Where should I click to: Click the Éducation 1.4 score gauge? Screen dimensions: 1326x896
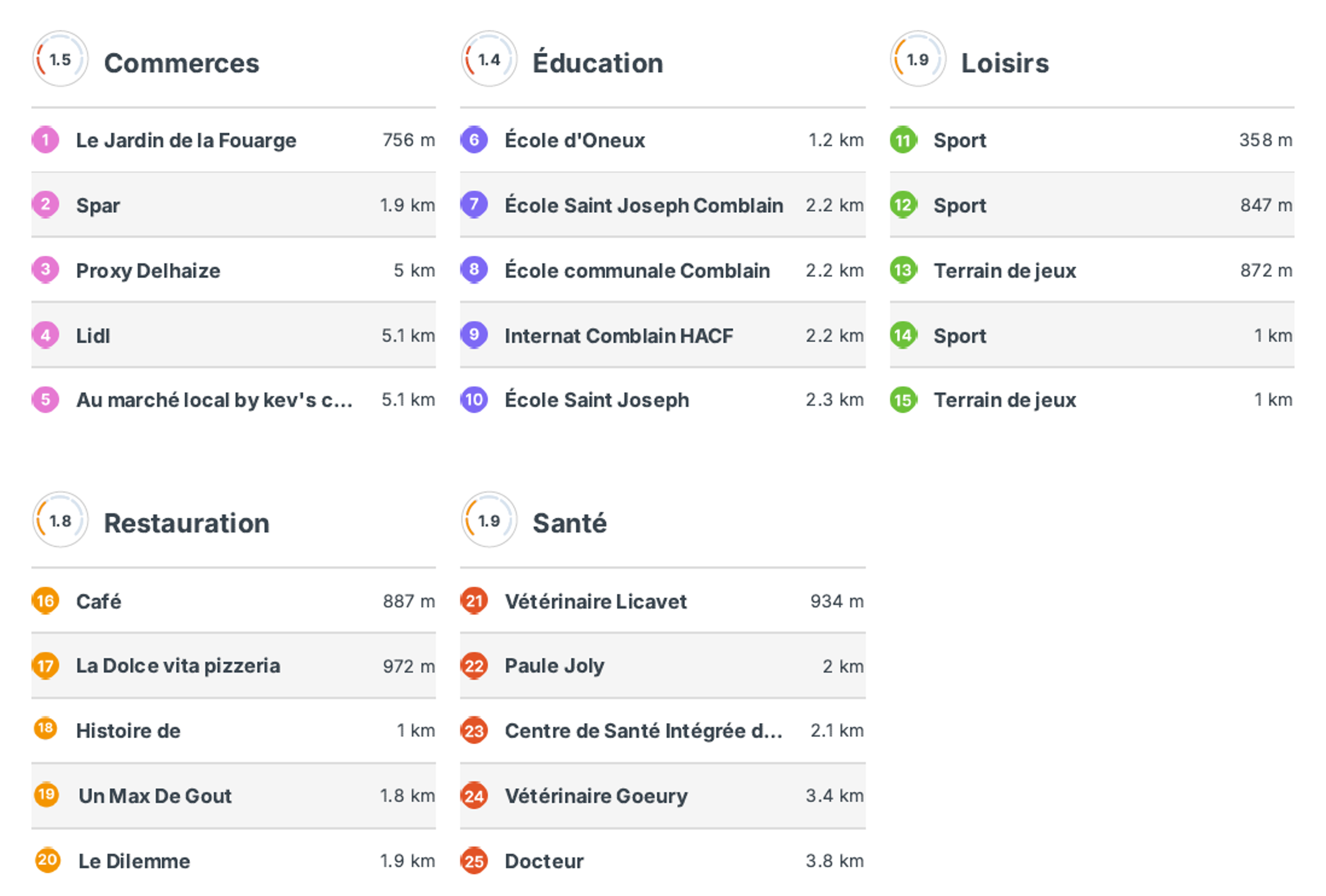[x=489, y=60]
